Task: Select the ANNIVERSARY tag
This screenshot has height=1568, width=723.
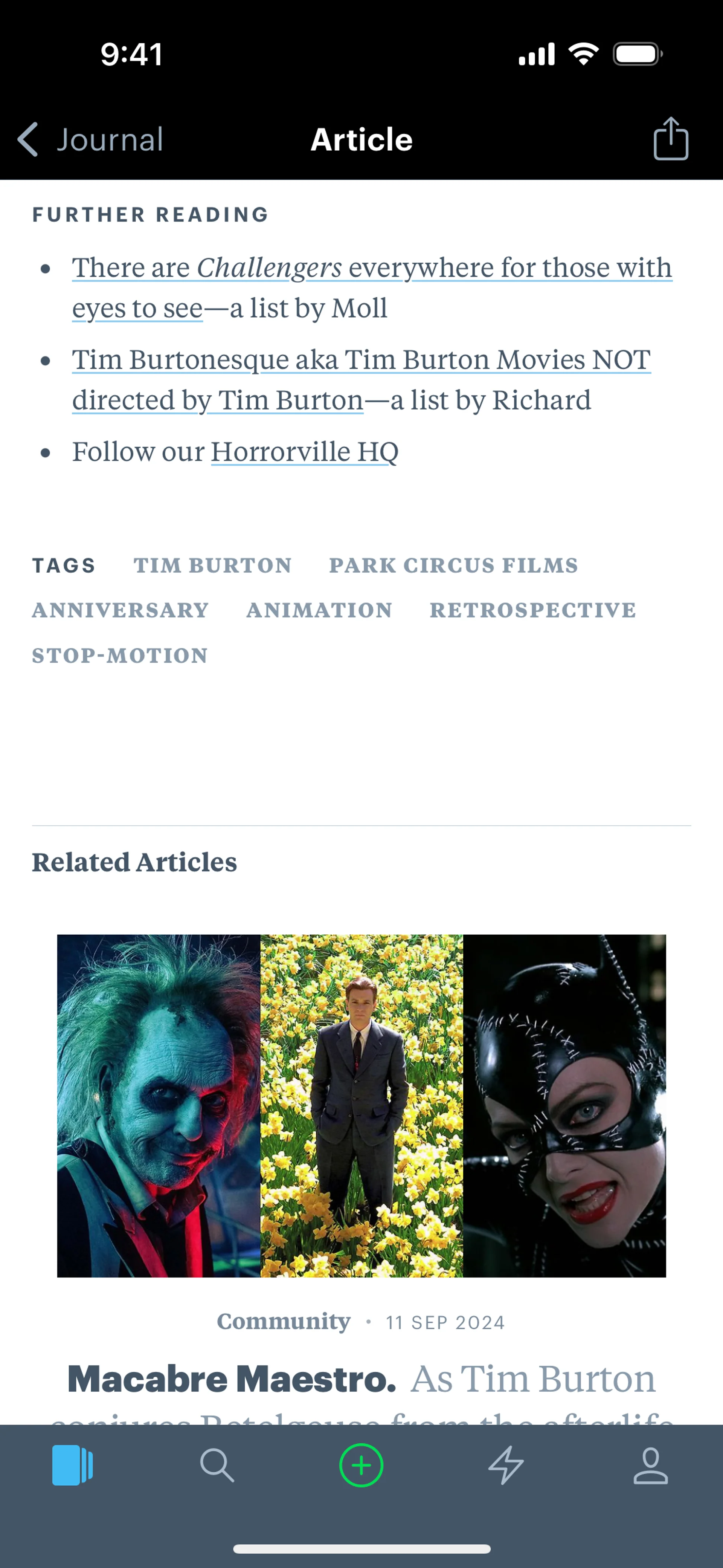Action: tap(120, 610)
